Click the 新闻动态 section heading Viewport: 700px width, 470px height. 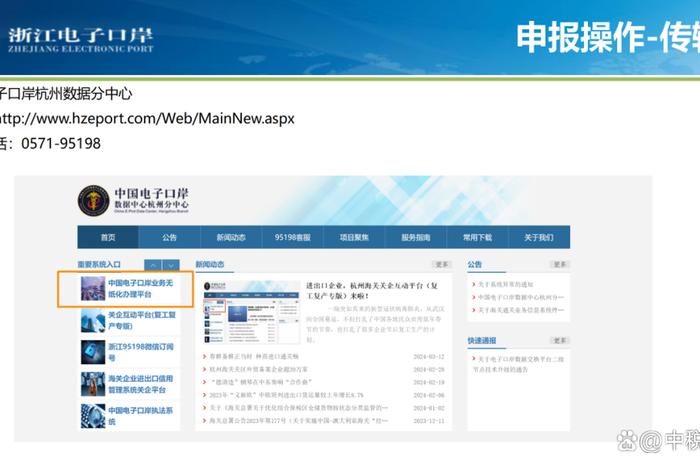pyautogui.click(x=210, y=264)
